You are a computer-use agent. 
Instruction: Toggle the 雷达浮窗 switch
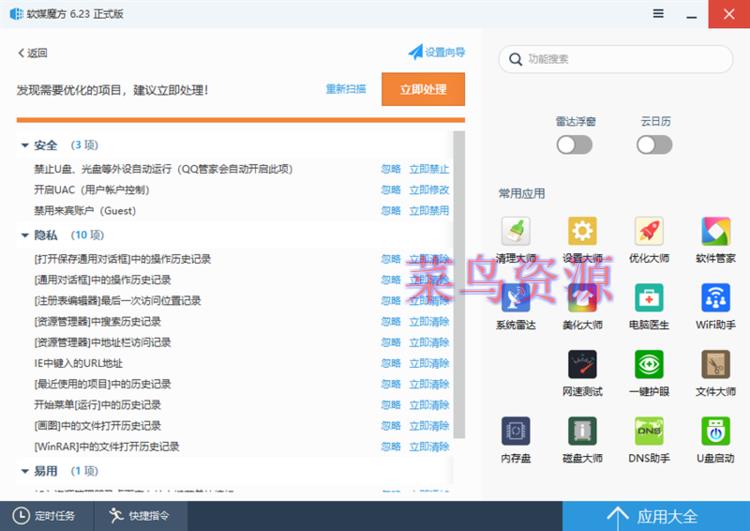point(574,145)
